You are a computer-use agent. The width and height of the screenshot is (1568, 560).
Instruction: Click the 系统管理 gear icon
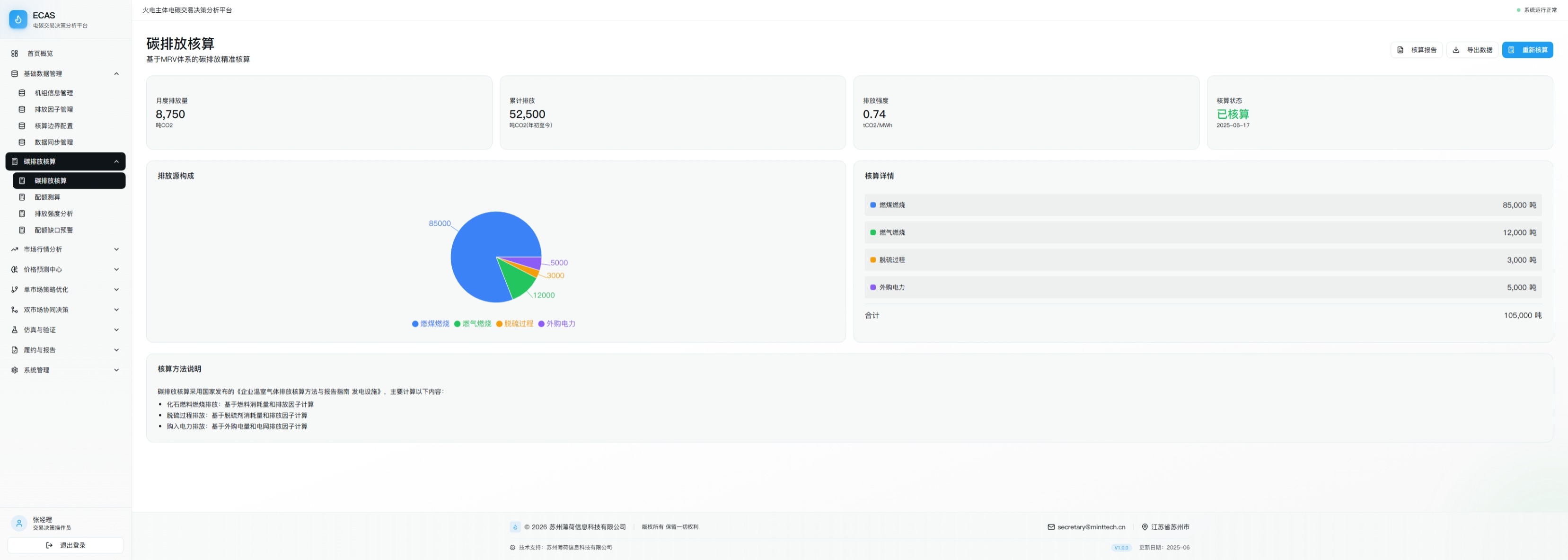[x=15, y=370]
